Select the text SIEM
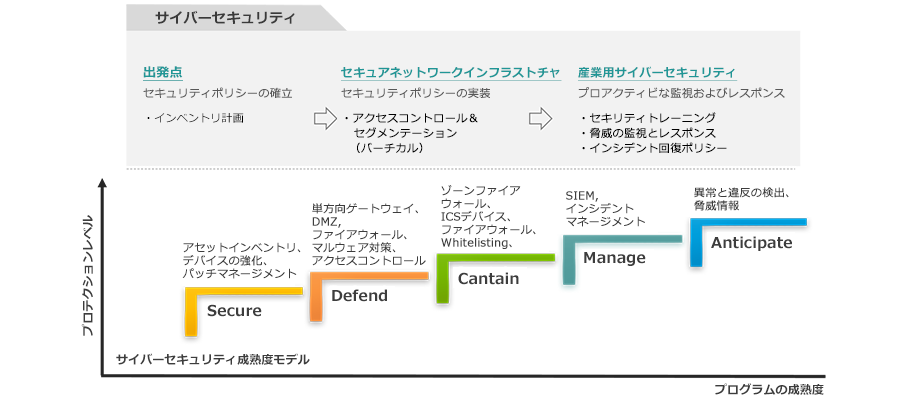This screenshot has height=400, width=910. click(579, 196)
